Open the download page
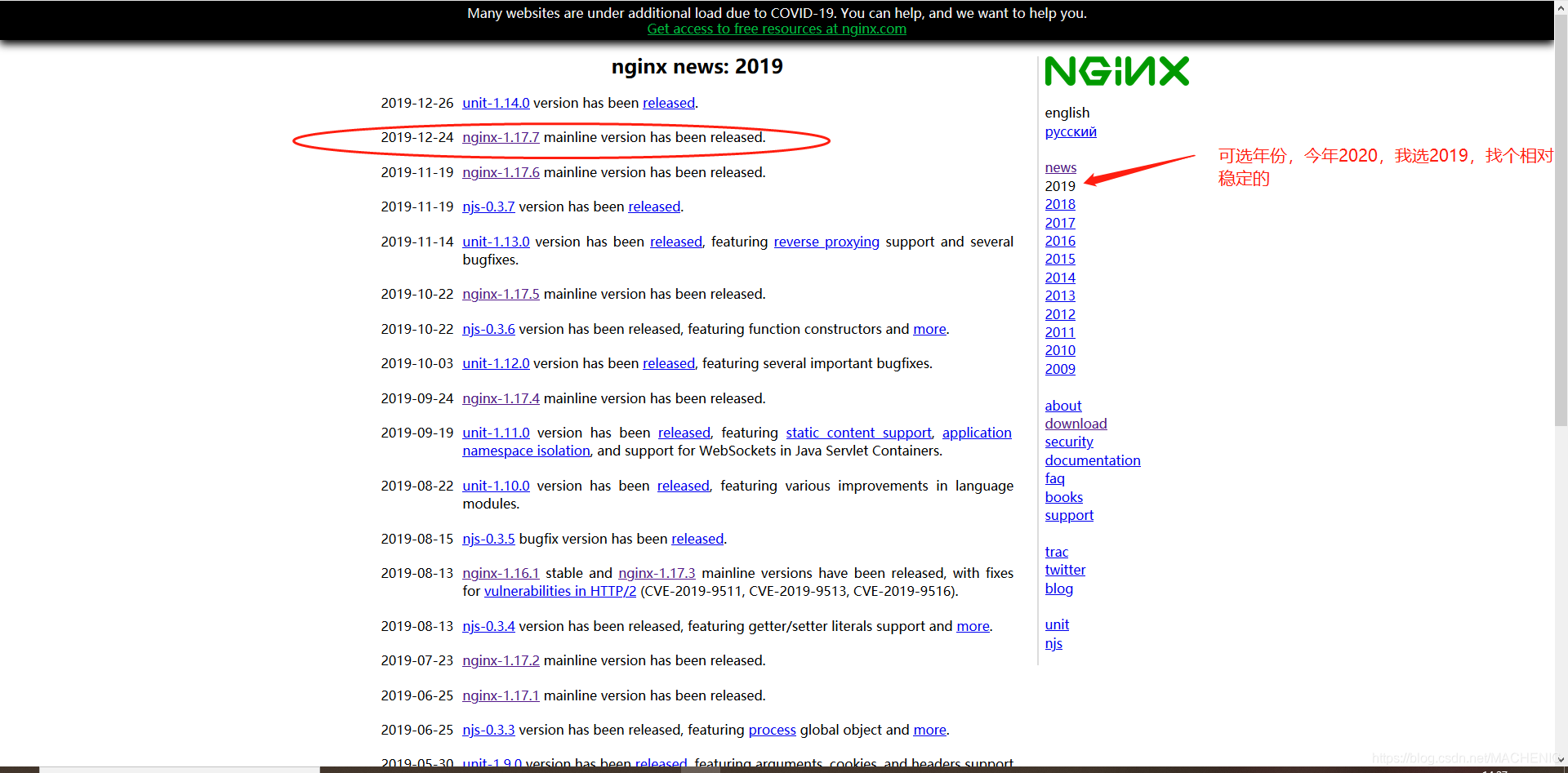 pyautogui.click(x=1076, y=424)
